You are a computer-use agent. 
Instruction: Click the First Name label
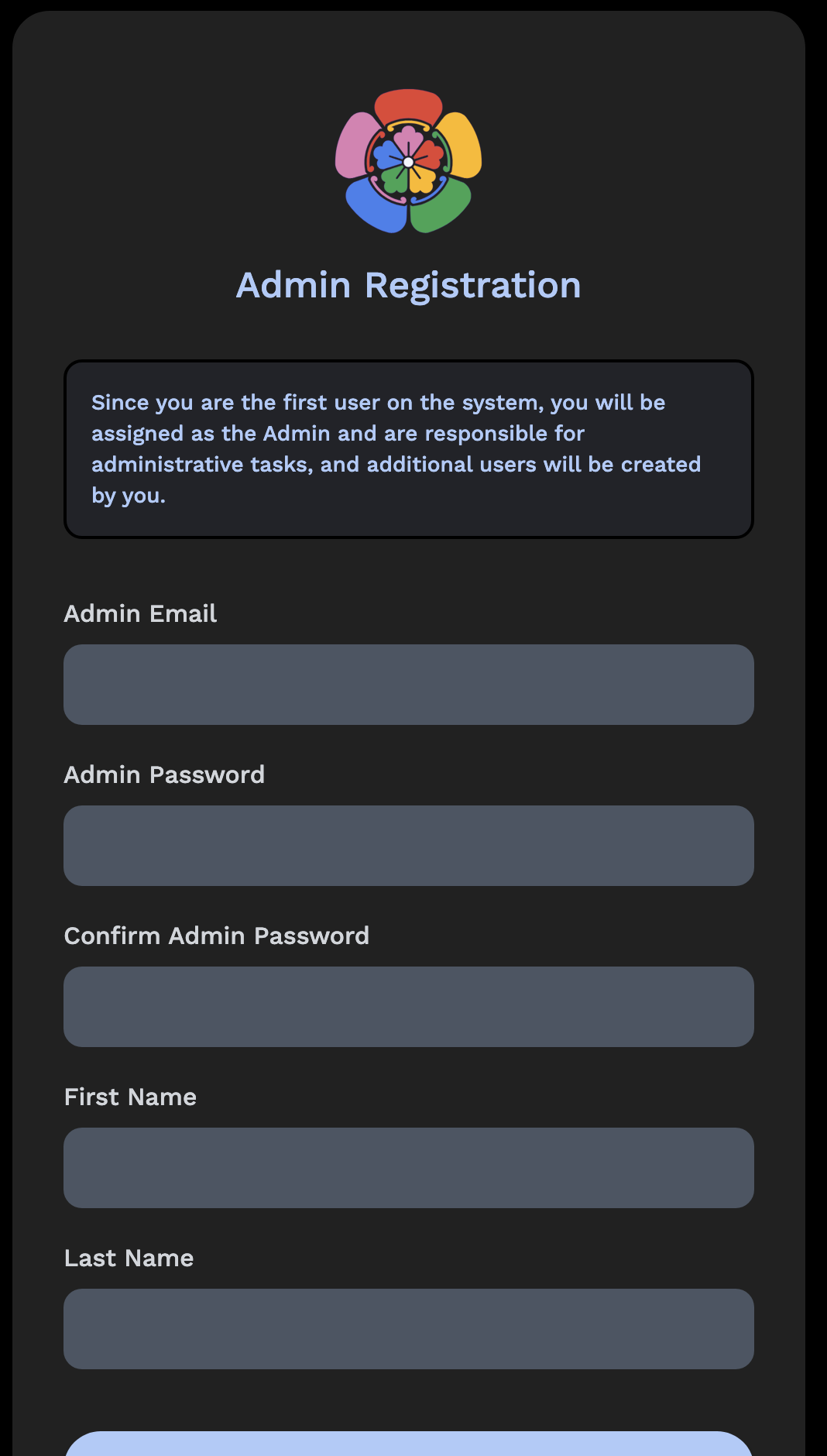pyautogui.click(x=130, y=1097)
